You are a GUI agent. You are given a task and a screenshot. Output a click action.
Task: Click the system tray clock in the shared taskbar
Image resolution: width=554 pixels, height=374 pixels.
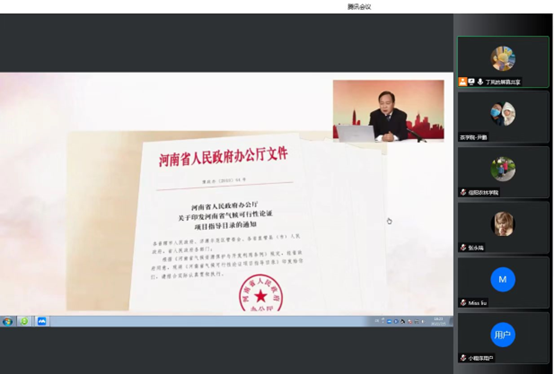(x=439, y=321)
